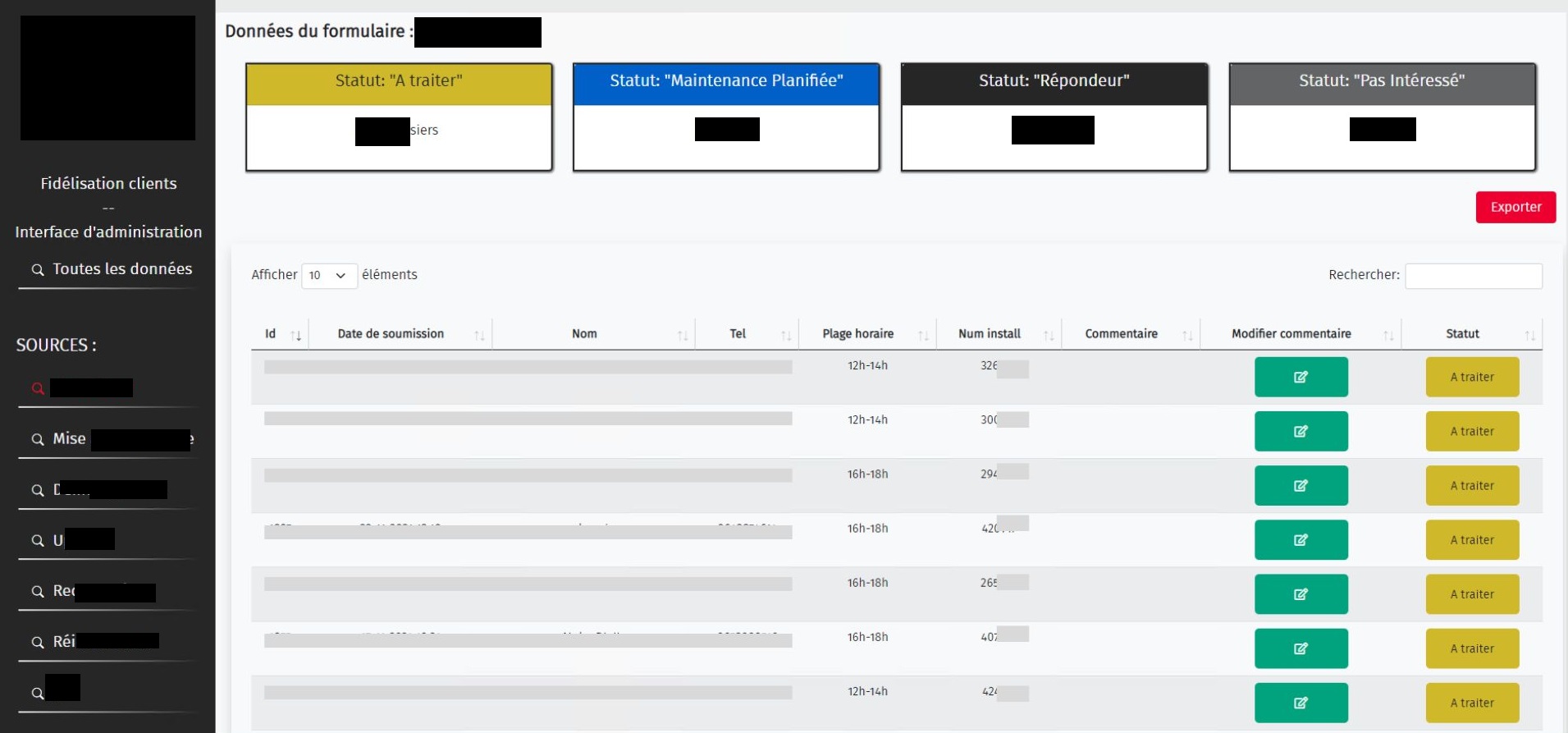Select the Statut "Maintenance Planifiée" card

coord(726,117)
